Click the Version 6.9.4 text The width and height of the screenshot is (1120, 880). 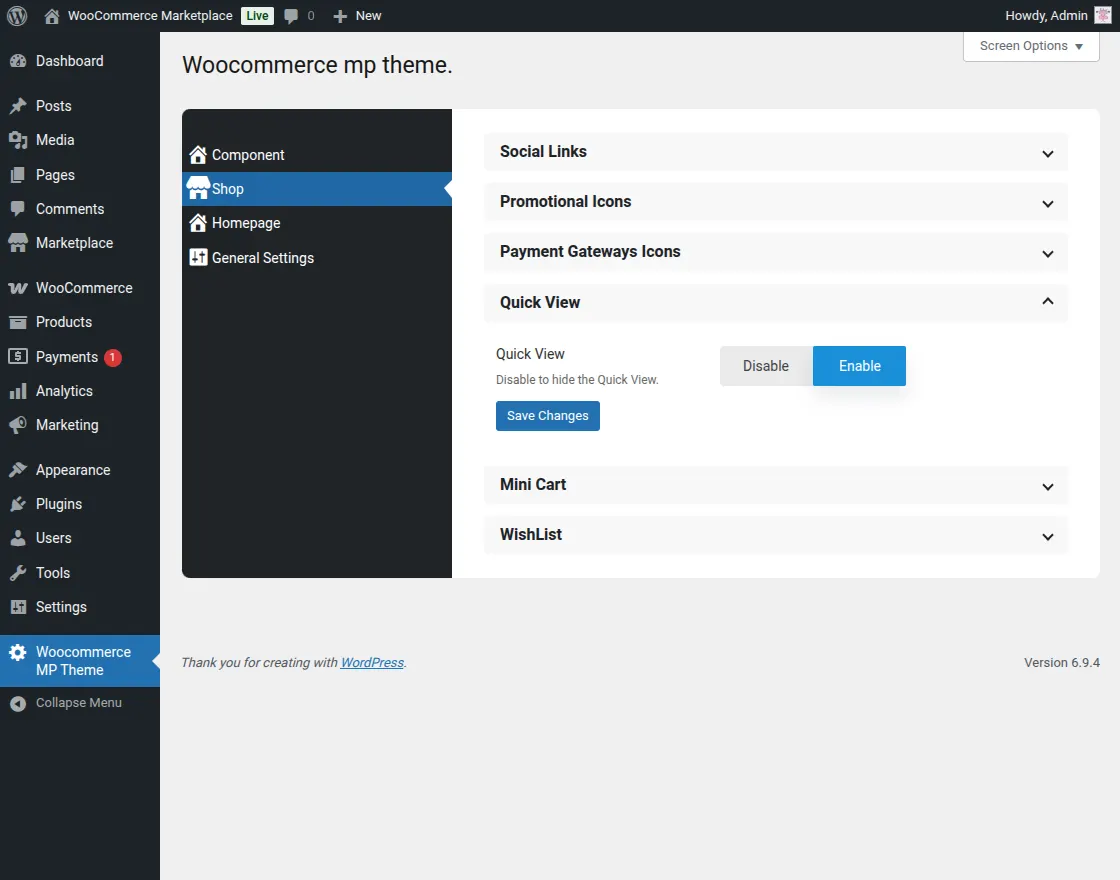pos(1061,663)
